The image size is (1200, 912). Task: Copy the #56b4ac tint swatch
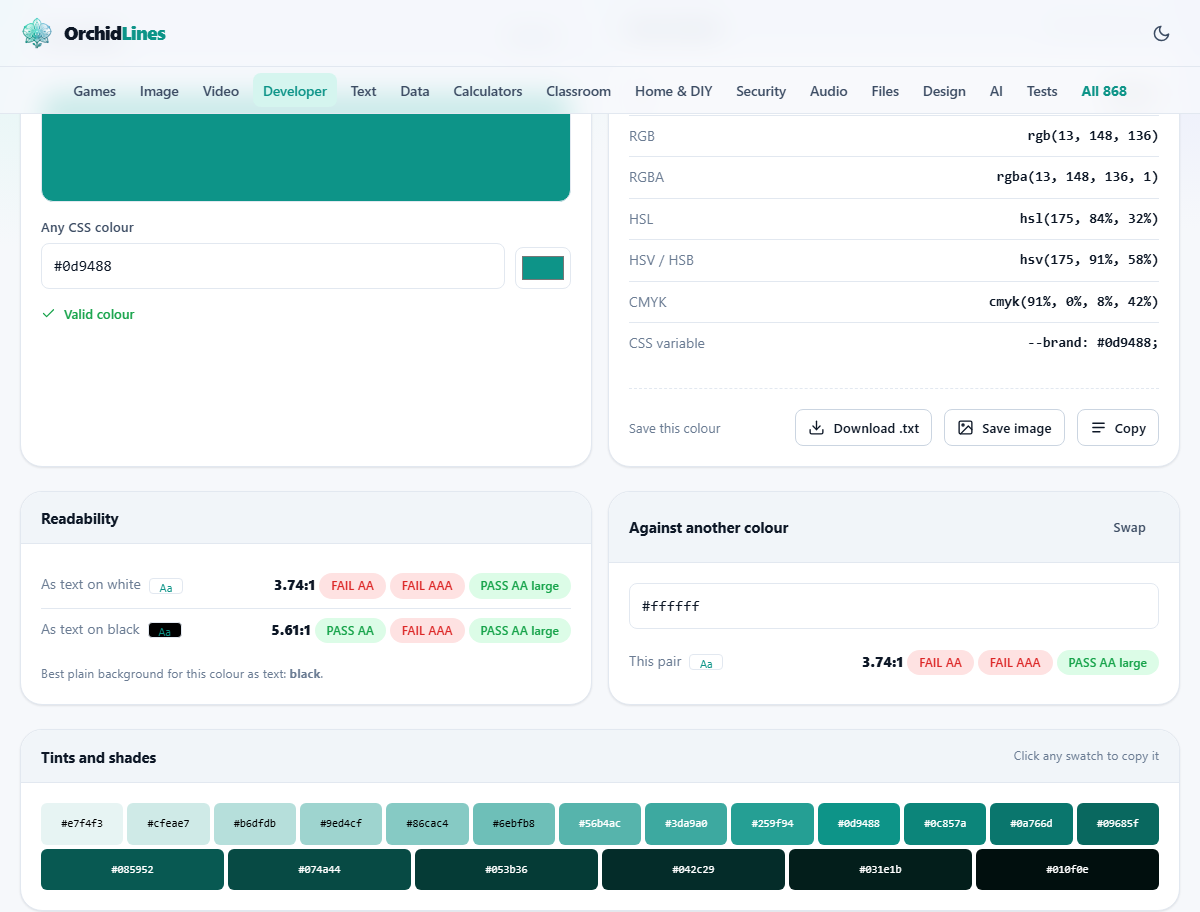click(x=600, y=824)
